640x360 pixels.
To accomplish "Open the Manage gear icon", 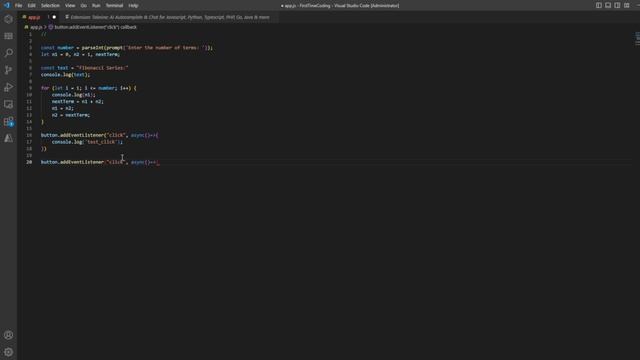I will tap(8, 352).
